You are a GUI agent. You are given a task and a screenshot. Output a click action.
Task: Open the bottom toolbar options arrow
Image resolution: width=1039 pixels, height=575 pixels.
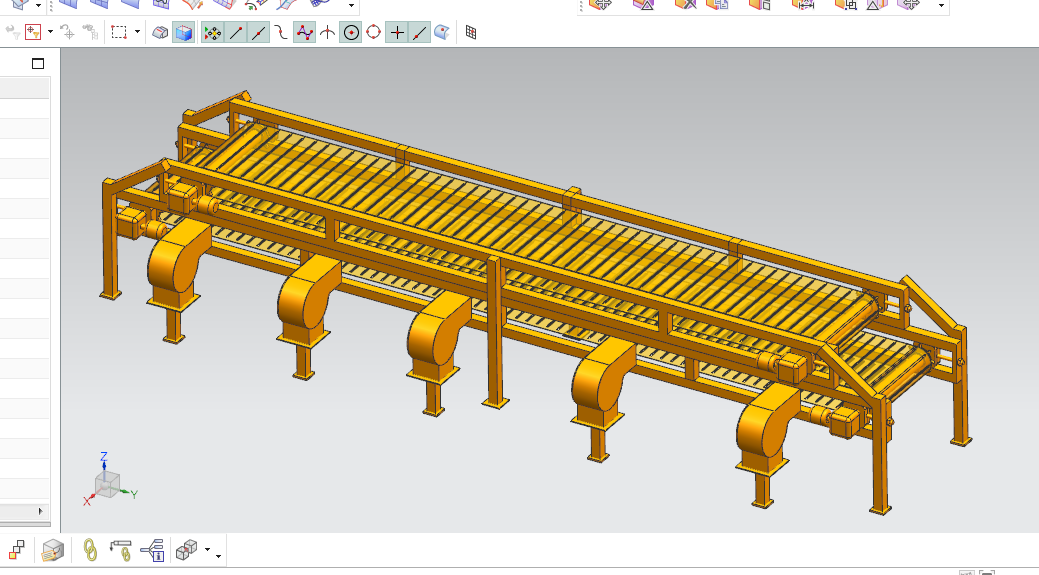(218, 556)
